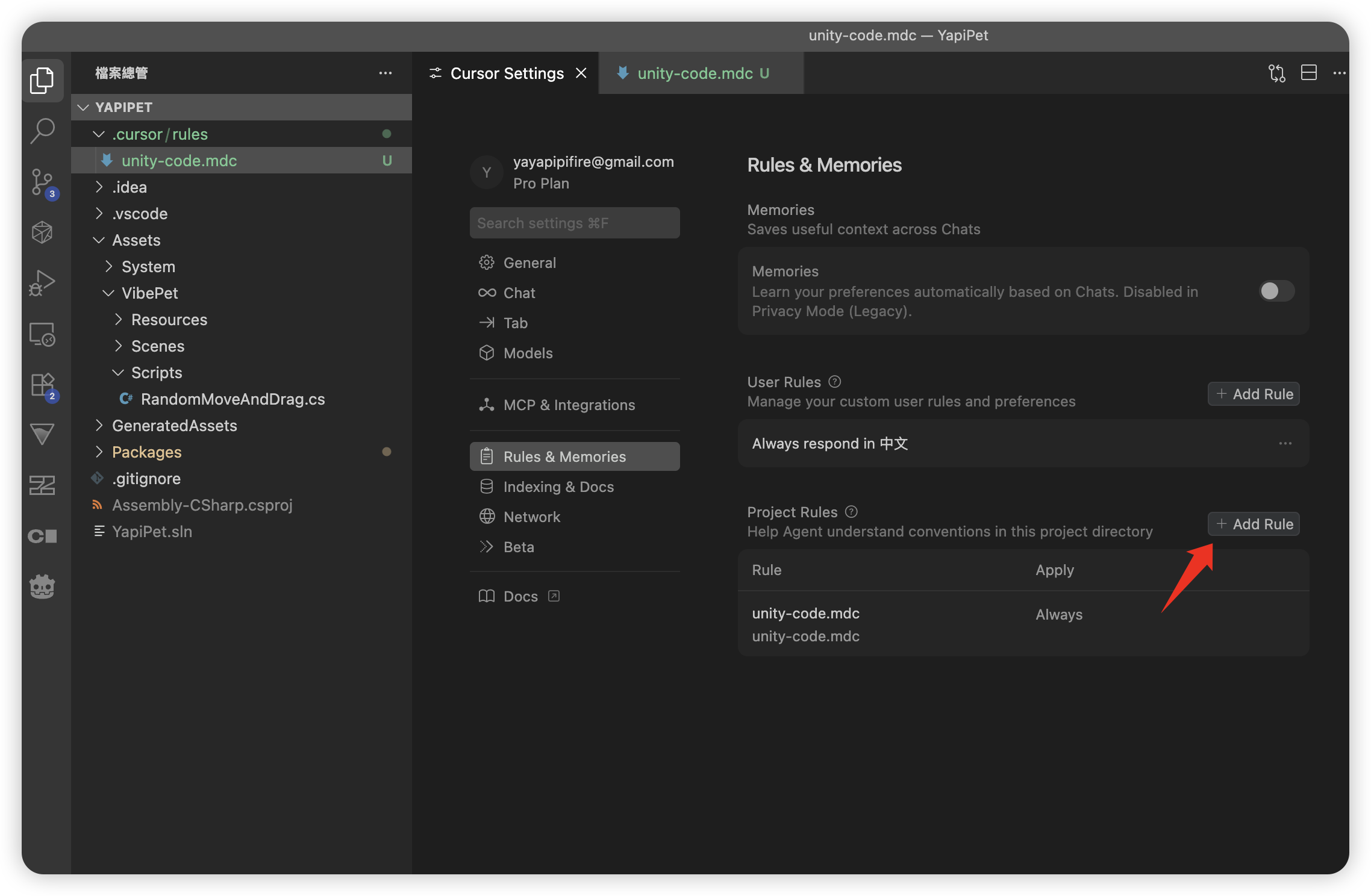
Task: Click the Y account avatar
Action: click(487, 173)
